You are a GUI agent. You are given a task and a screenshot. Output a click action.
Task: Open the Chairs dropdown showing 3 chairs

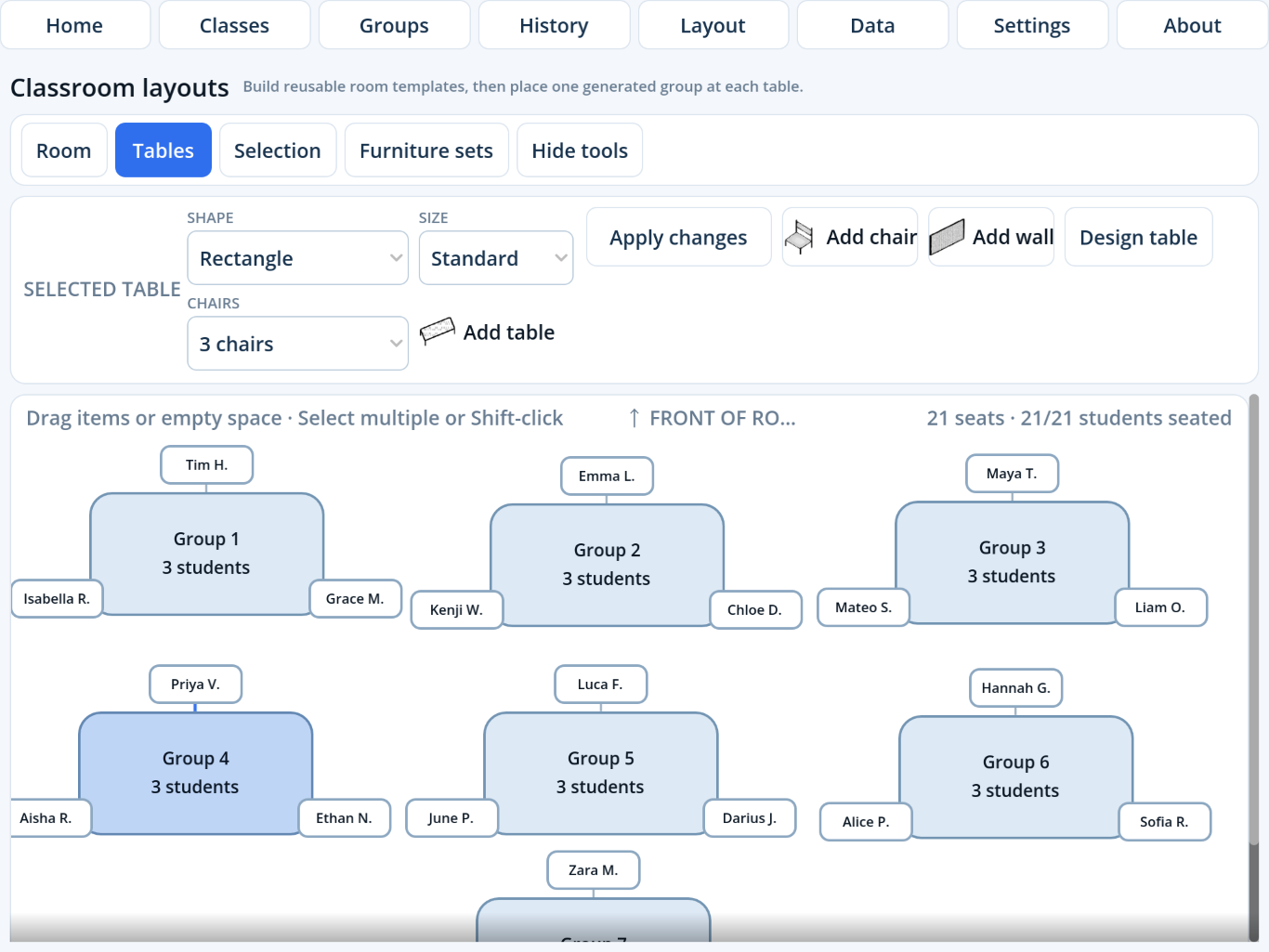(297, 344)
